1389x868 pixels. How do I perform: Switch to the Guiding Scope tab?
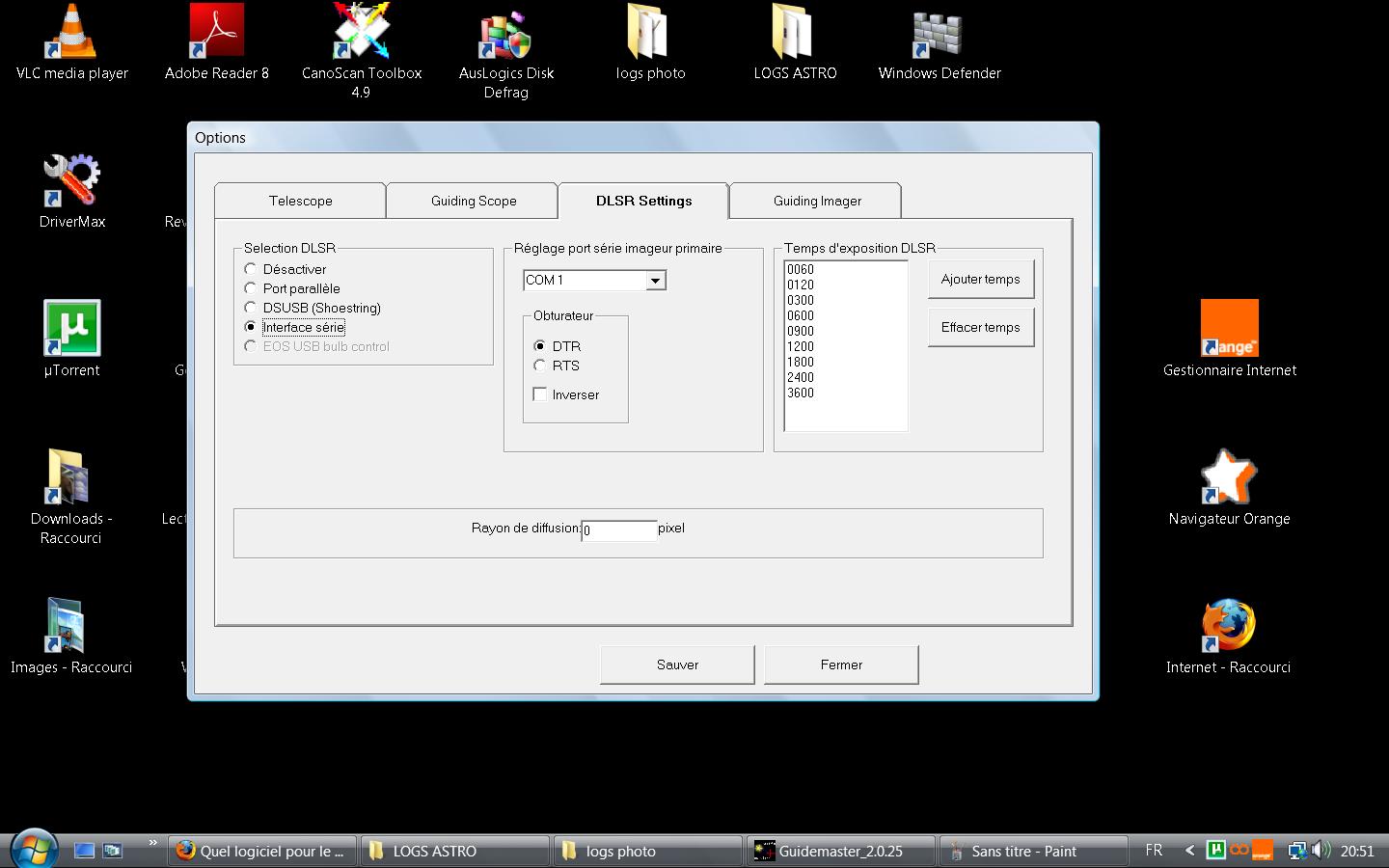[474, 201]
